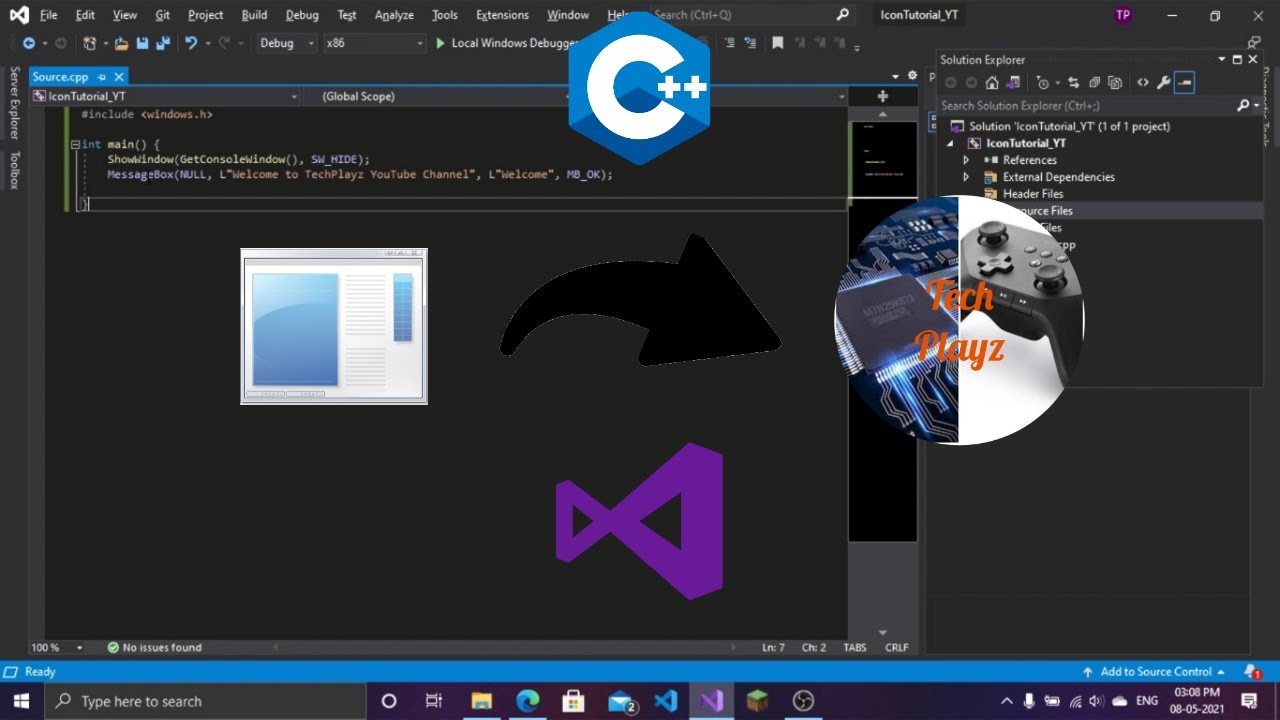Click Add to Source Control
Viewport: 1280px width, 720px height.
[1155, 672]
